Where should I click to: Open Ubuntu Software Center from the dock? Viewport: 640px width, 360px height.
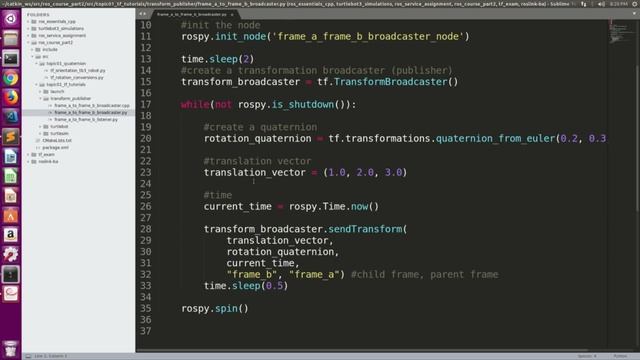click(x=11, y=215)
